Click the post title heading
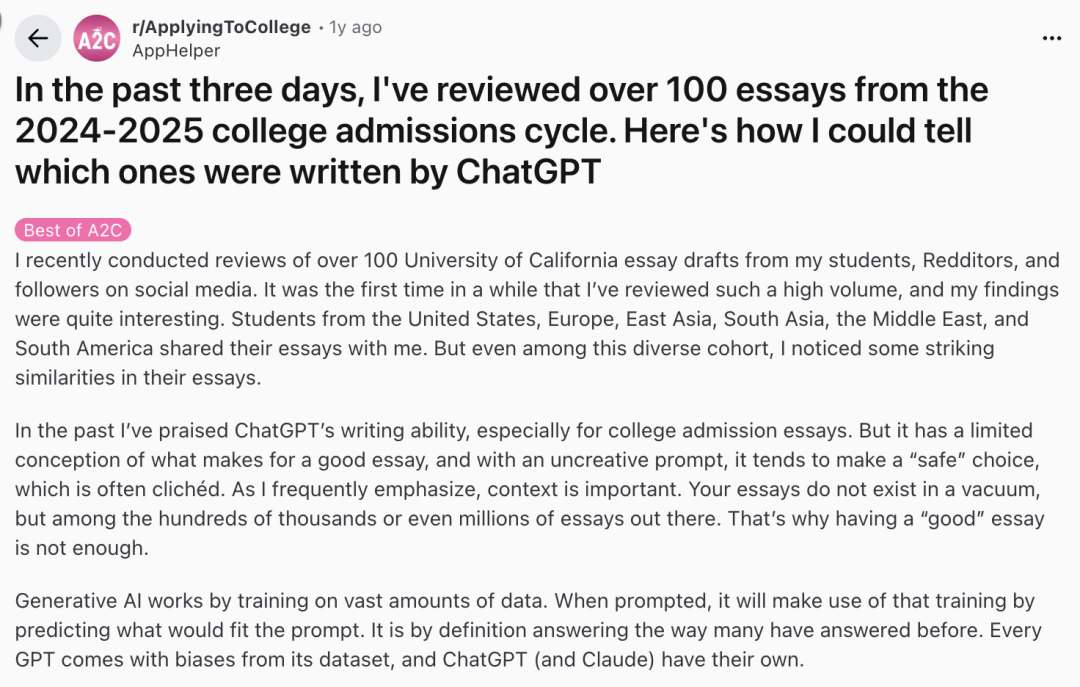1080x687 pixels. pyautogui.click(x=500, y=130)
